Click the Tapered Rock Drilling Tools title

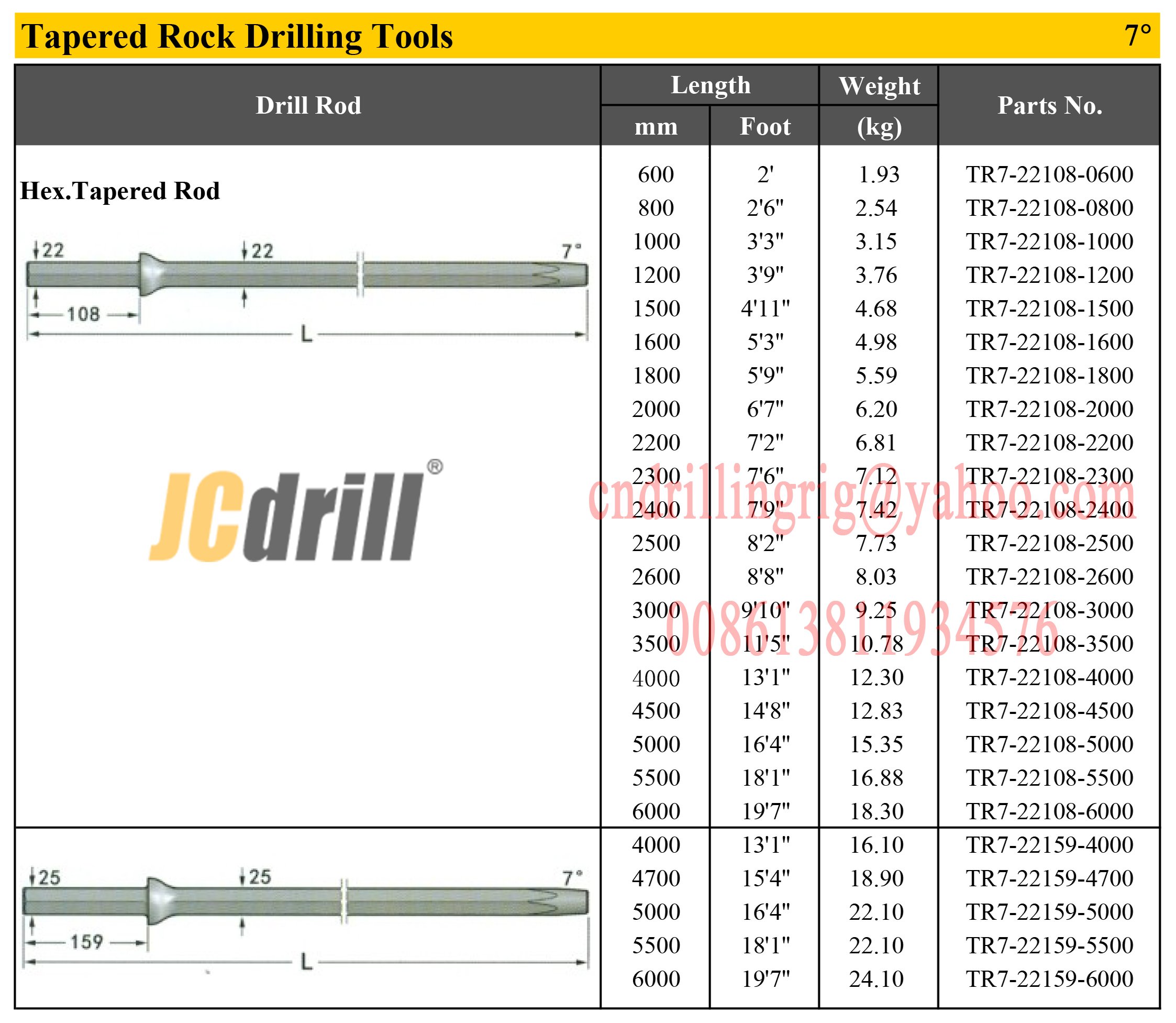(237, 37)
